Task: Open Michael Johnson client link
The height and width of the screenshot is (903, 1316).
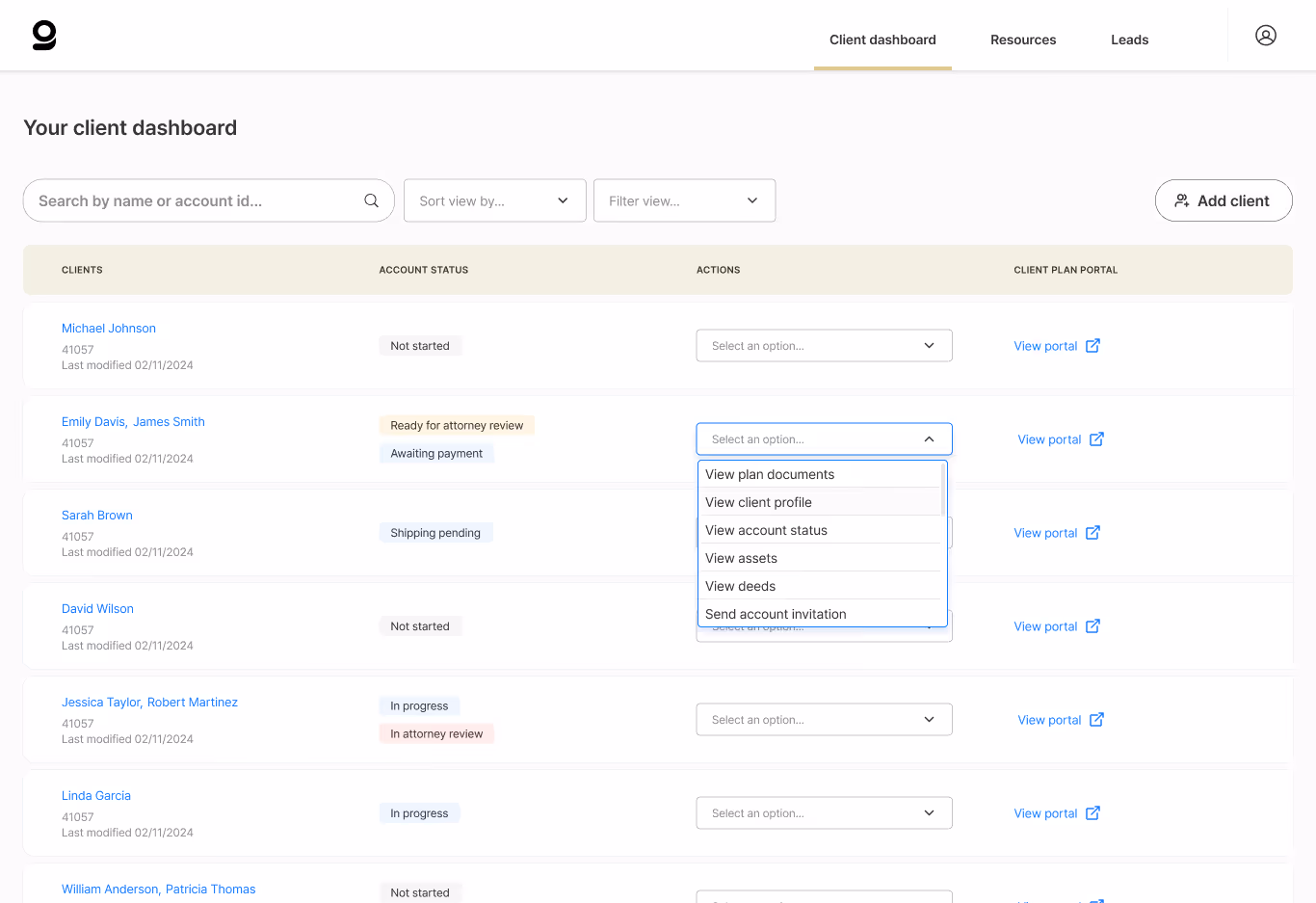Action: click(x=109, y=329)
